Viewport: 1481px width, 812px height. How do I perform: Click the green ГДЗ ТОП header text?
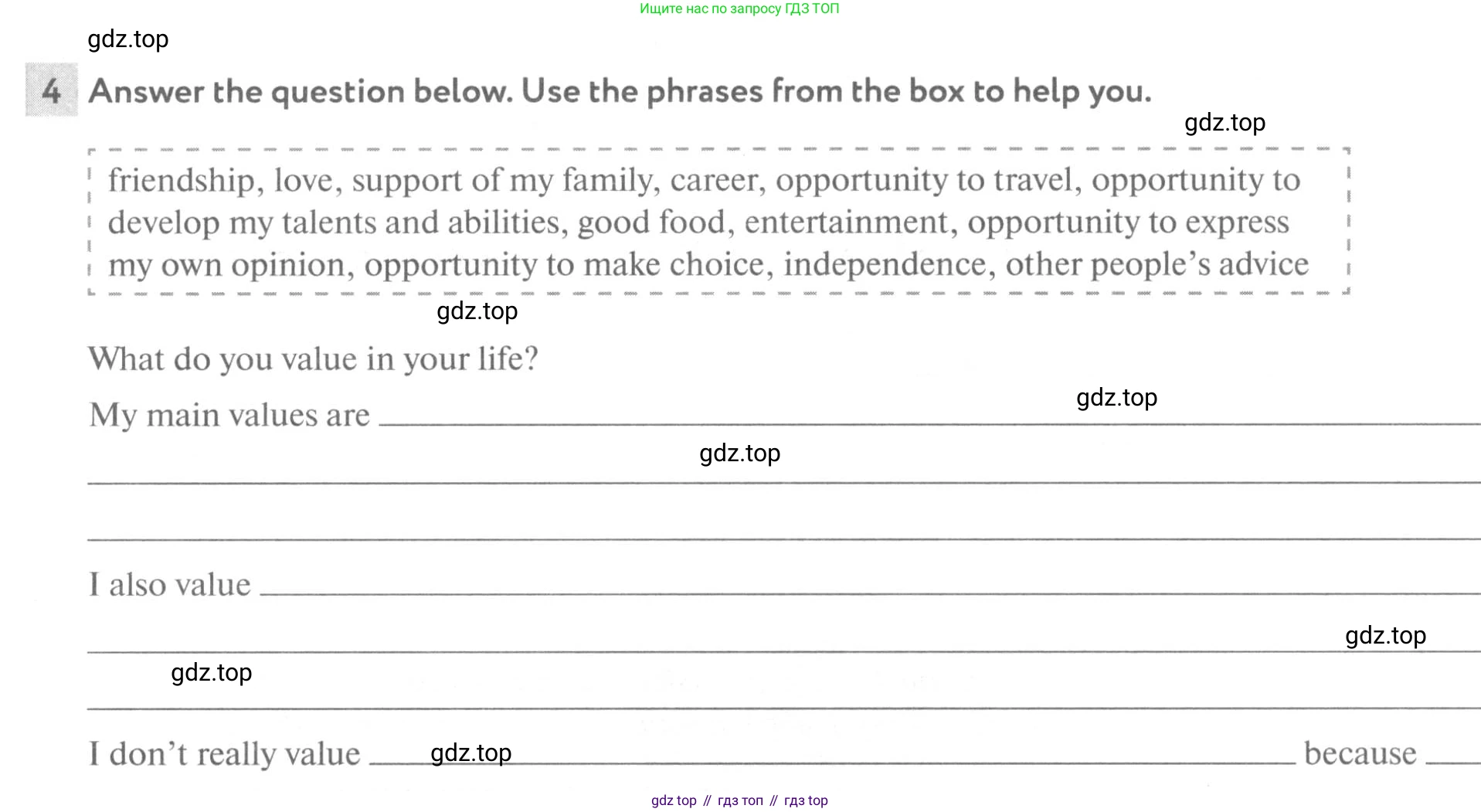click(739, 8)
